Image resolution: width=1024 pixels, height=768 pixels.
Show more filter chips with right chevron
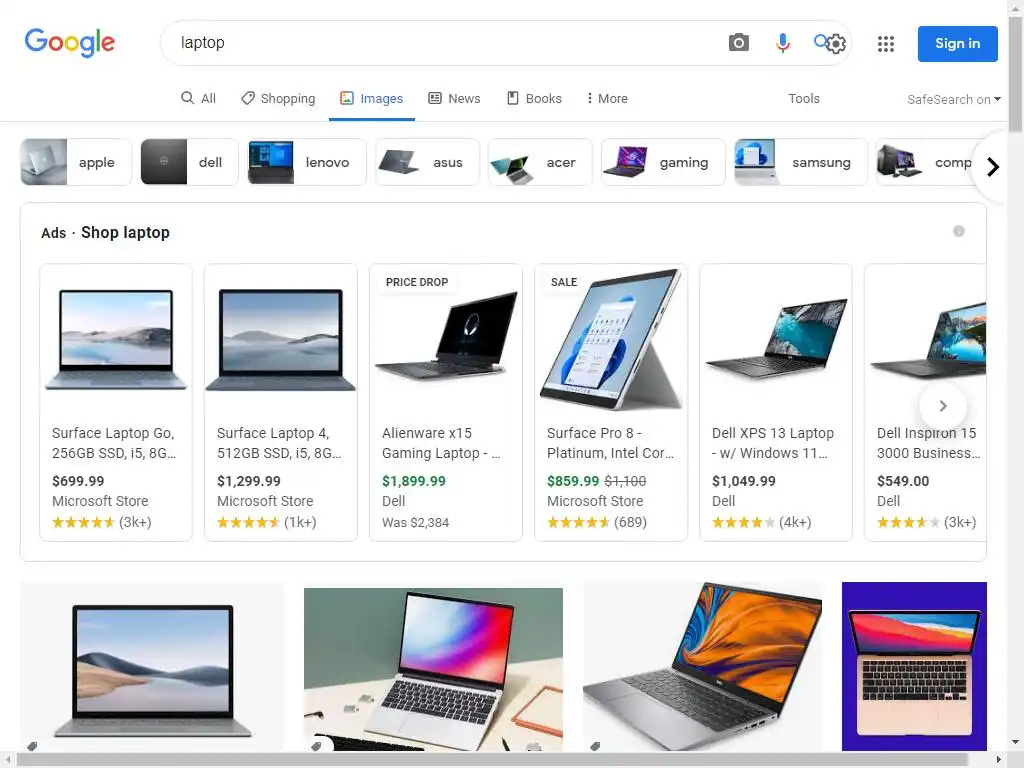tap(993, 167)
